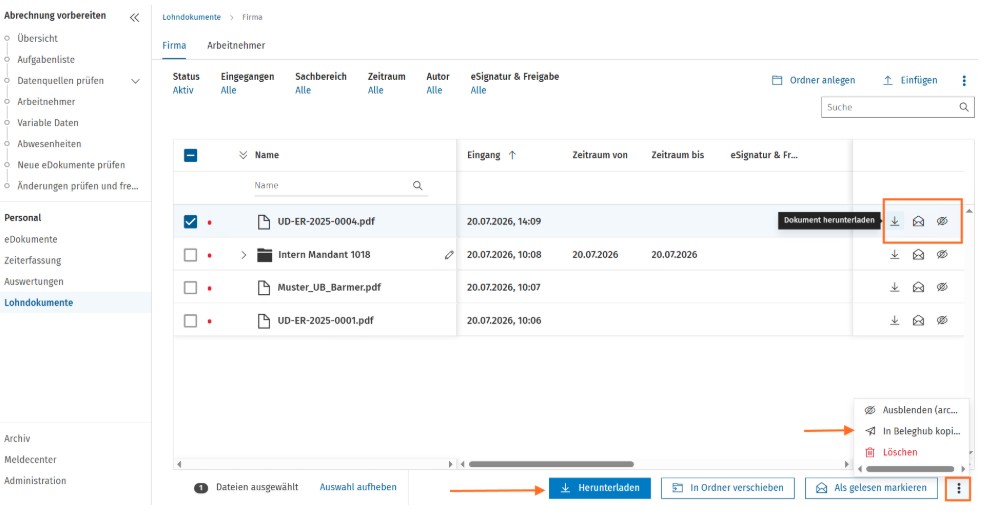Hide UD-ER-2025-0001.pdf with crossed eye icon
The height and width of the screenshot is (518, 990).
[942, 320]
